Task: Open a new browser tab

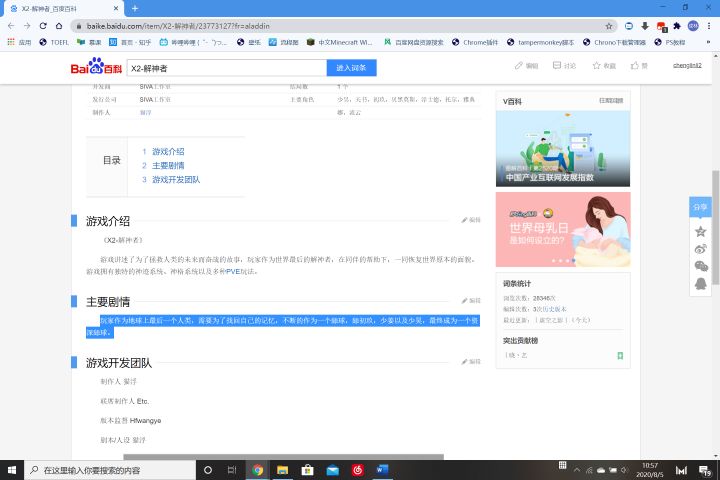Action: pos(135,8)
